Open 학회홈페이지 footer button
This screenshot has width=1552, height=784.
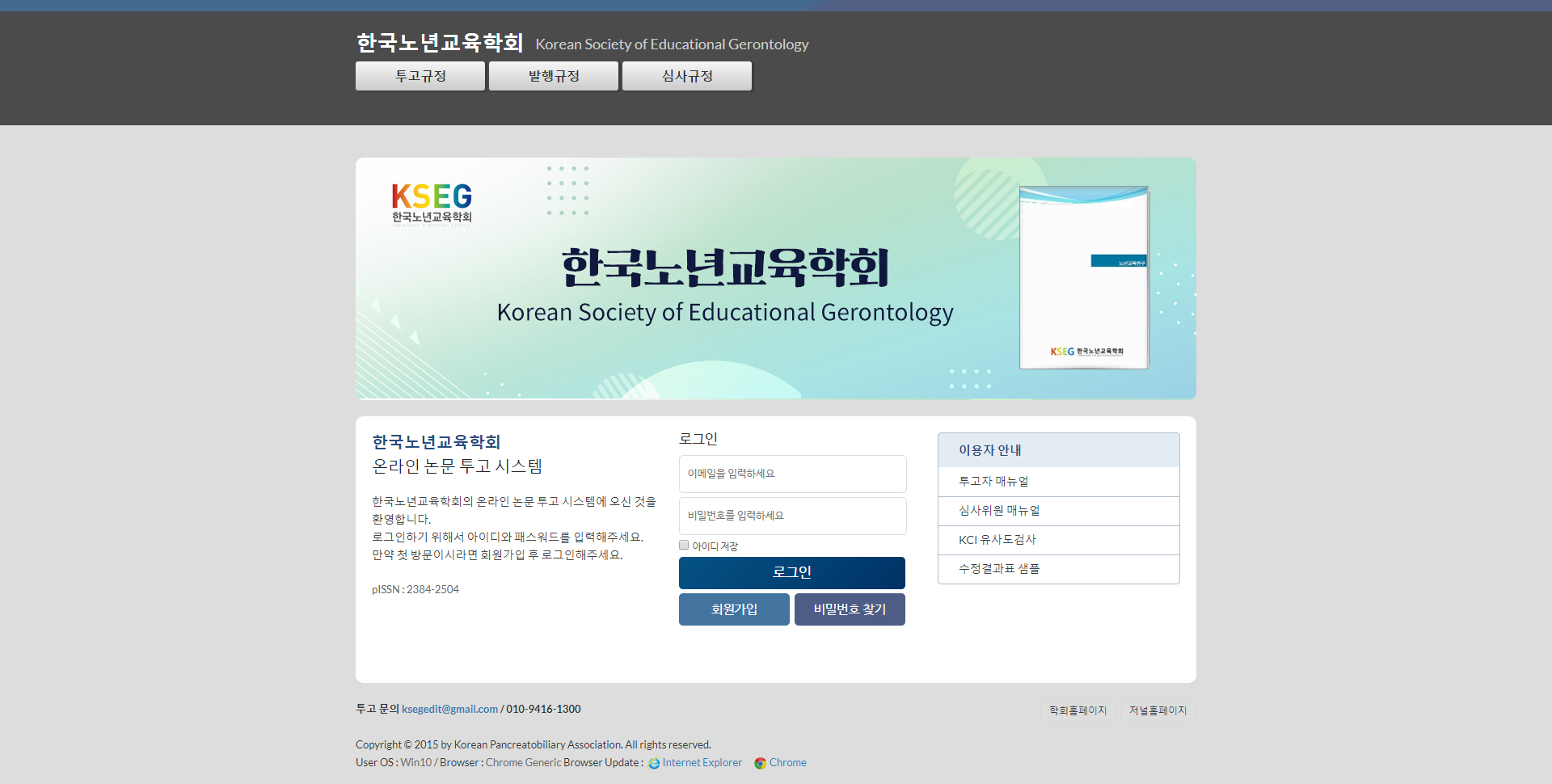(1078, 710)
